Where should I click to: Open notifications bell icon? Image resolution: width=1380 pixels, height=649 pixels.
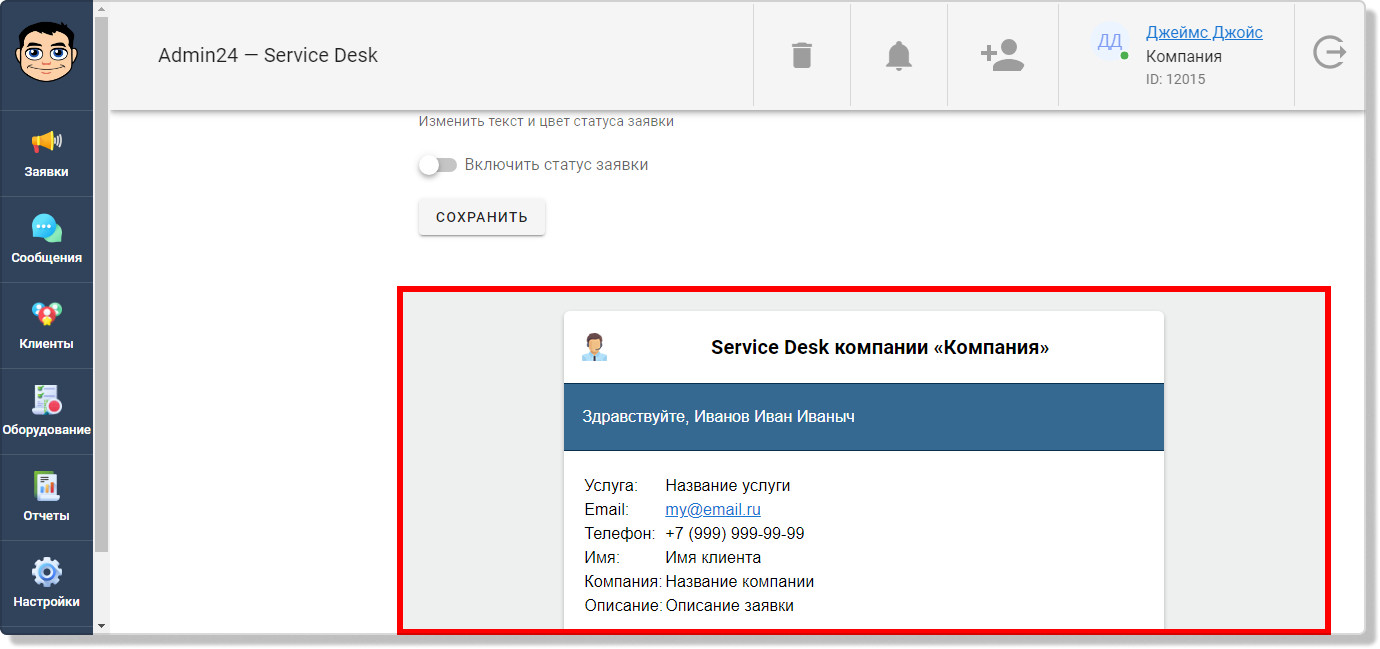pyautogui.click(x=899, y=55)
